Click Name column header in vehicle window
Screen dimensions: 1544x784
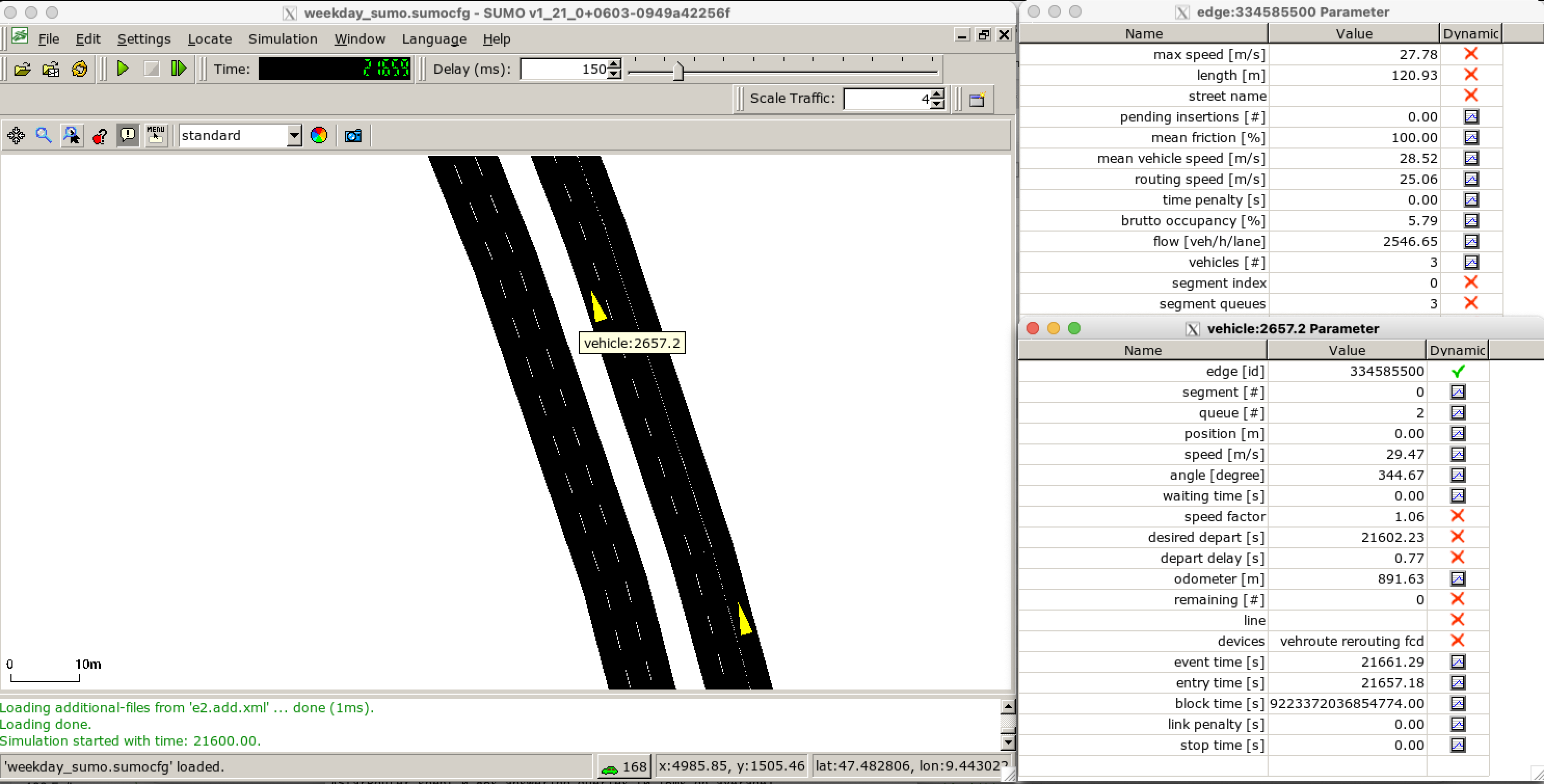coord(1142,350)
